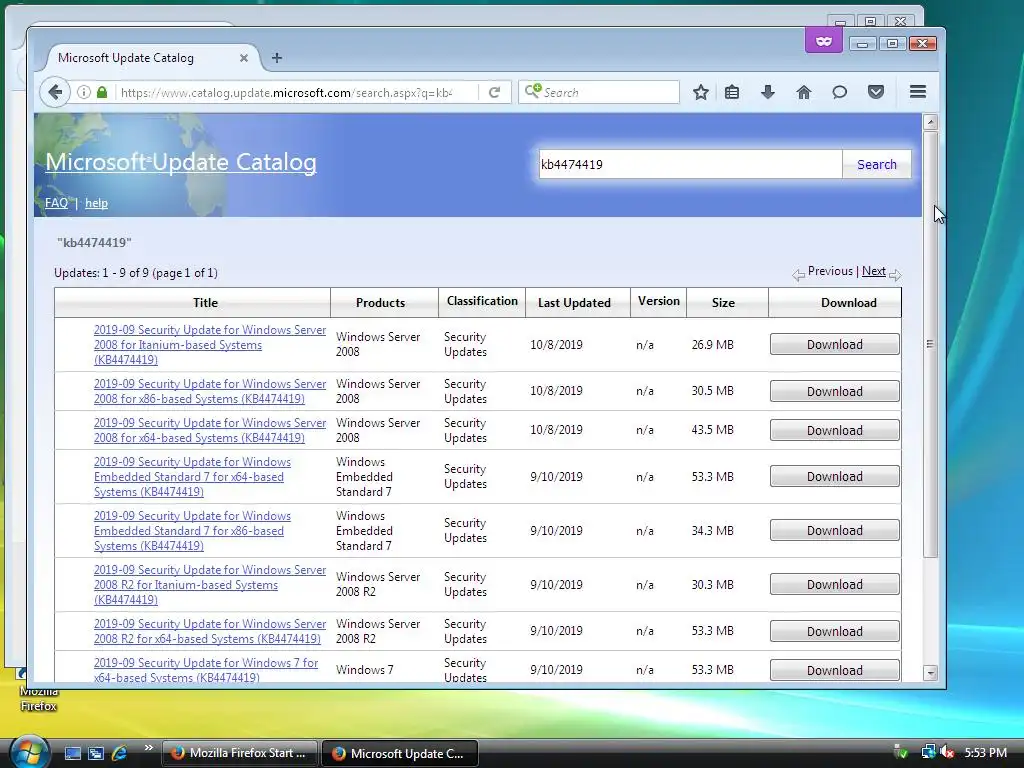Open the Downloads arrow icon
The width and height of the screenshot is (1024, 768).
pos(768,92)
